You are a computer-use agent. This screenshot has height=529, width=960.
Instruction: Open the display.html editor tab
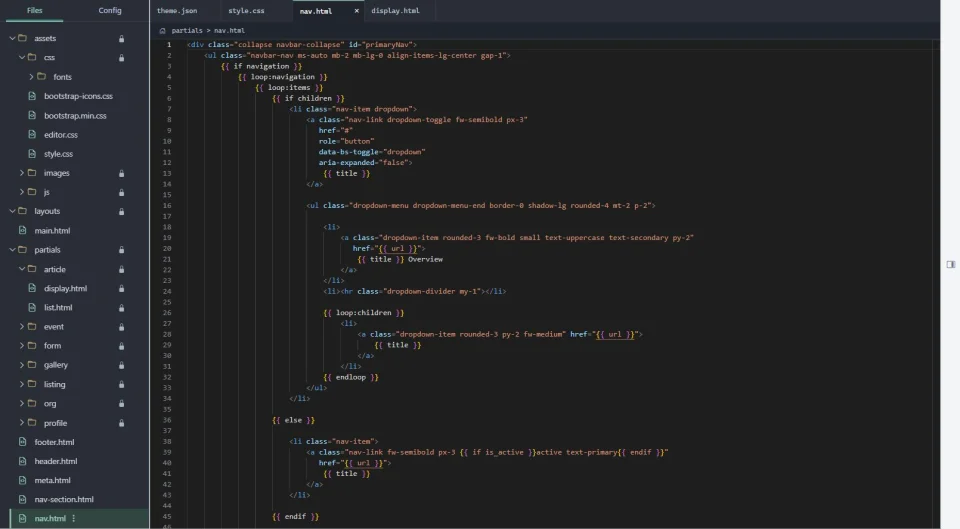pyautogui.click(x=395, y=10)
